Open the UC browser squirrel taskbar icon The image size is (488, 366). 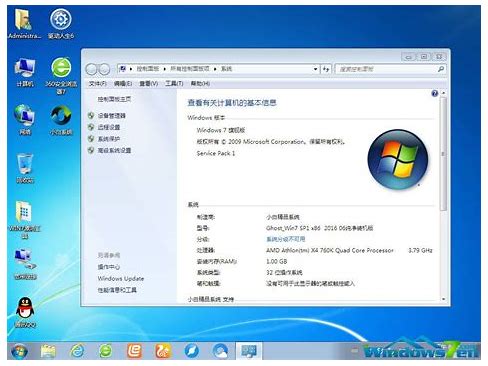pyautogui.click(x=163, y=351)
